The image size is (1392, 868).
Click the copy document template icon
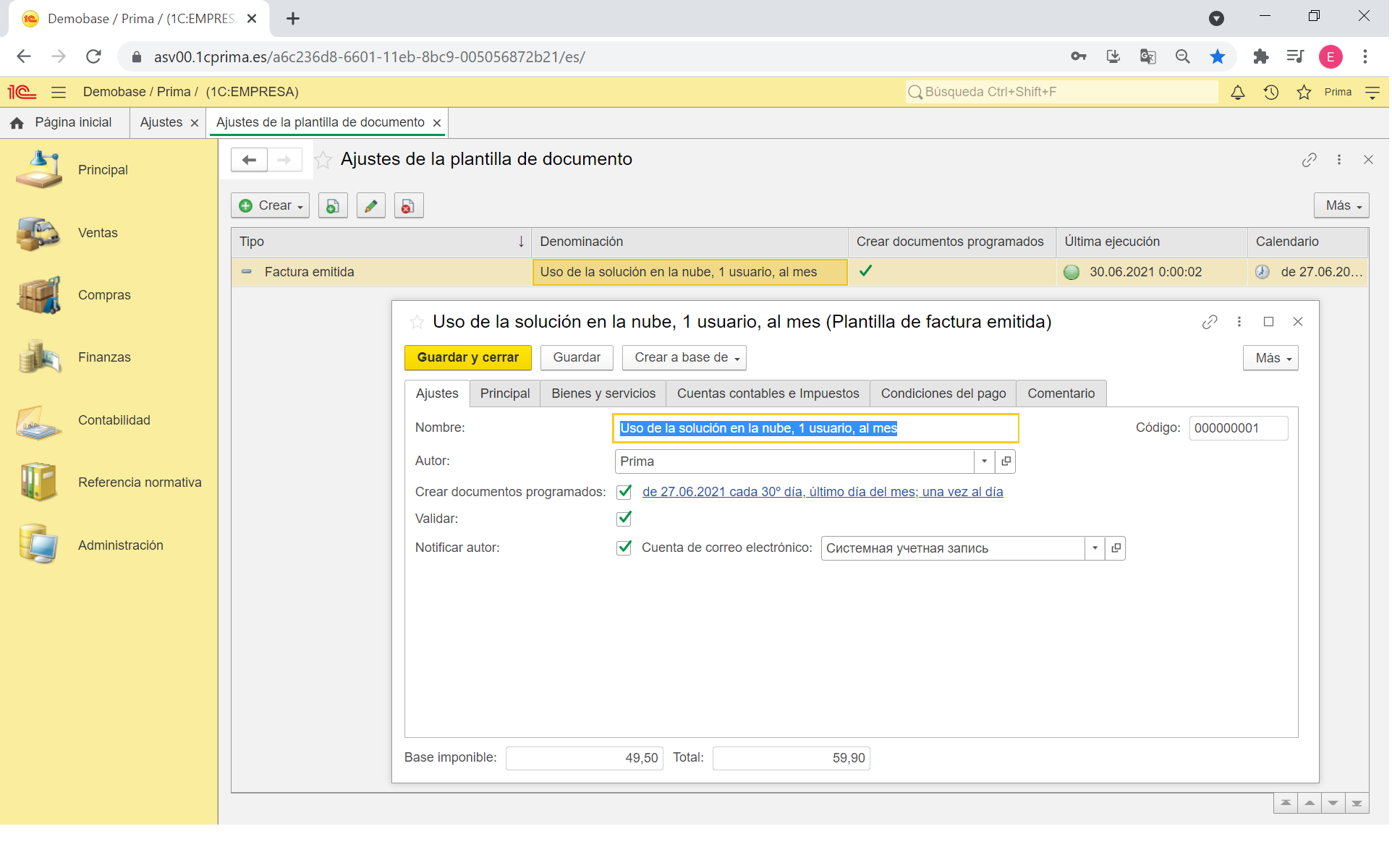click(333, 206)
